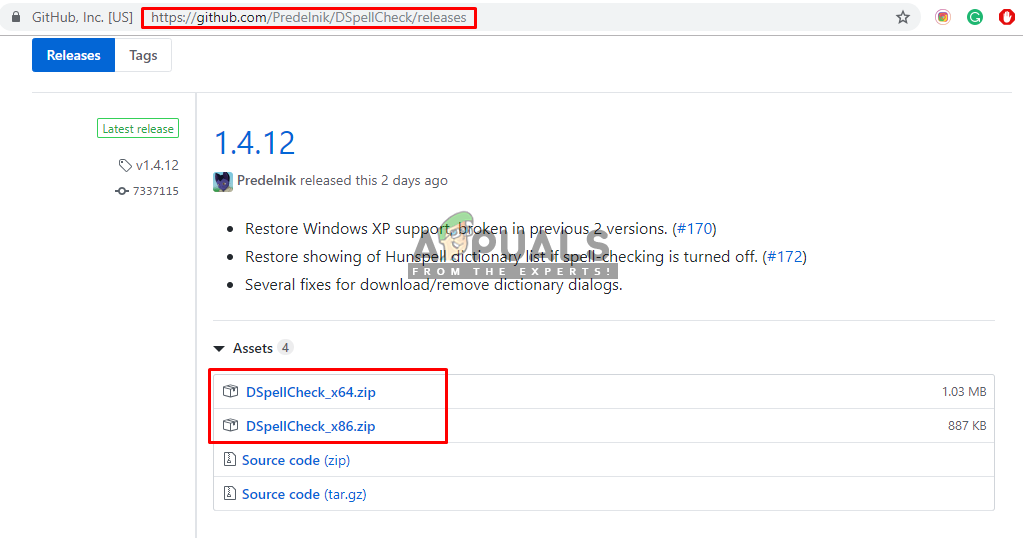Click the tag icon beside v1.4.12
This screenshot has height=538, width=1023.
pos(125,166)
